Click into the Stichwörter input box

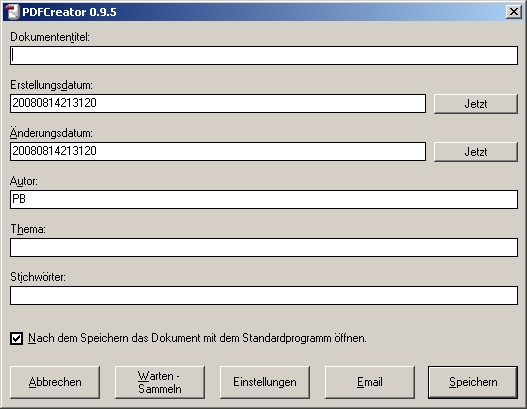pyautogui.click(x=264, y=296)
